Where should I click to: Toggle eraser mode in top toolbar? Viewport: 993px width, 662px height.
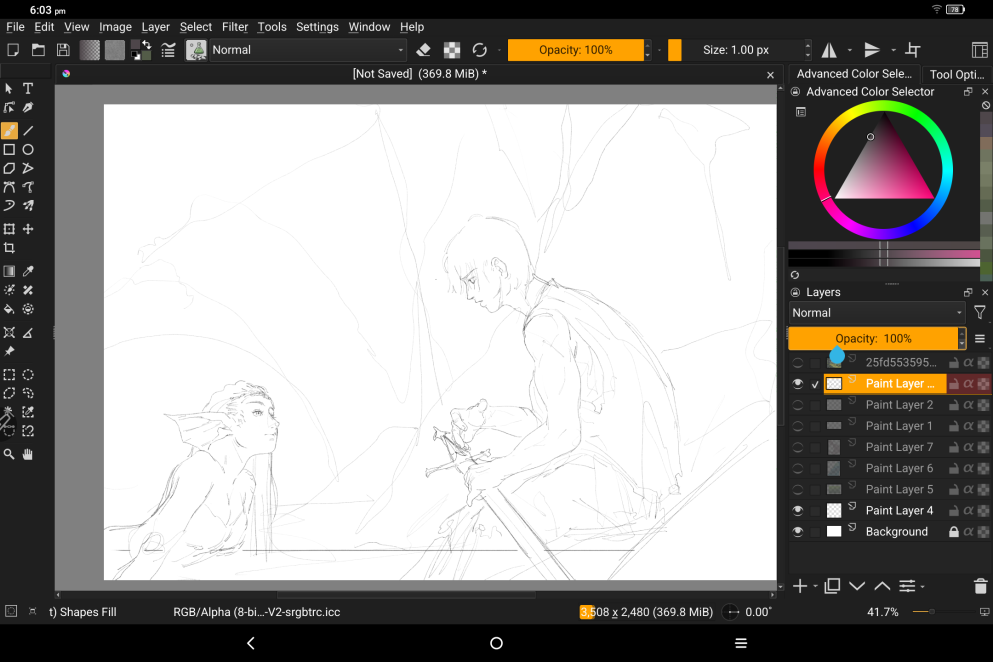[423, 50]
